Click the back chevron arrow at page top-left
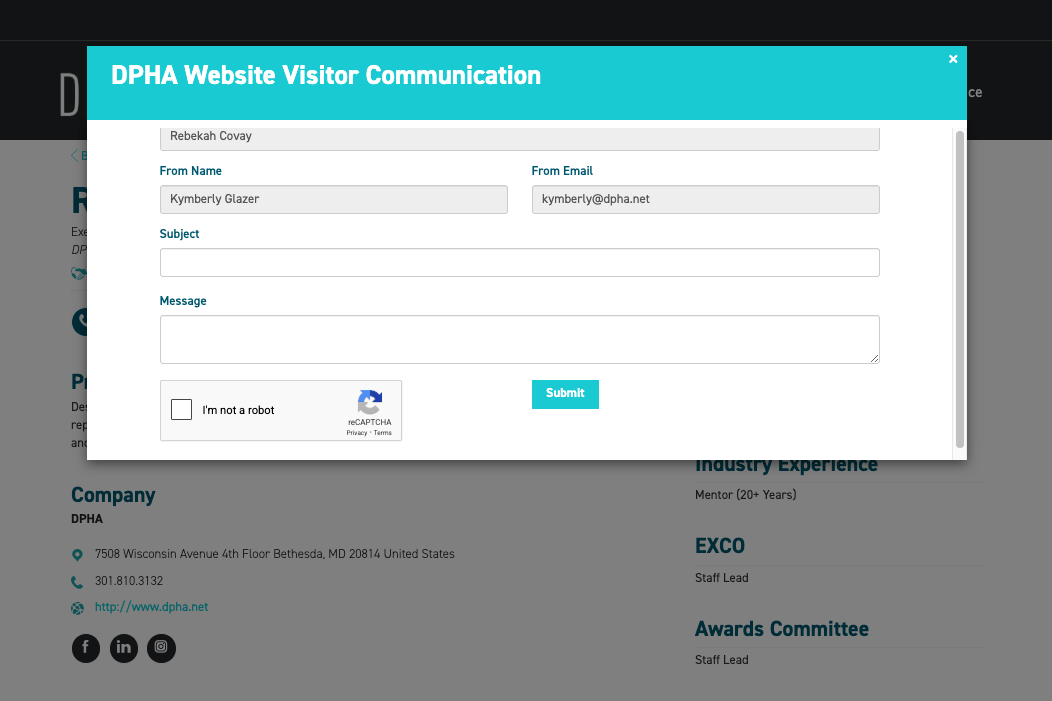Screen dimensions: 1052x701 pos(74,155)
